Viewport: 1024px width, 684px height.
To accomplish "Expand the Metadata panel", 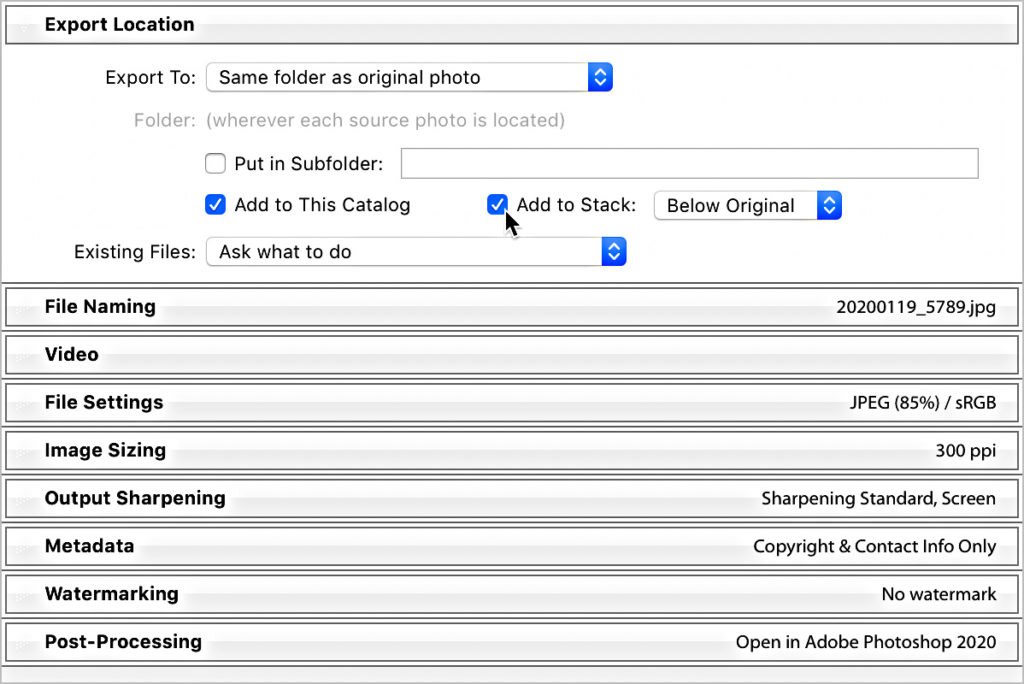I will click(512, 546).
